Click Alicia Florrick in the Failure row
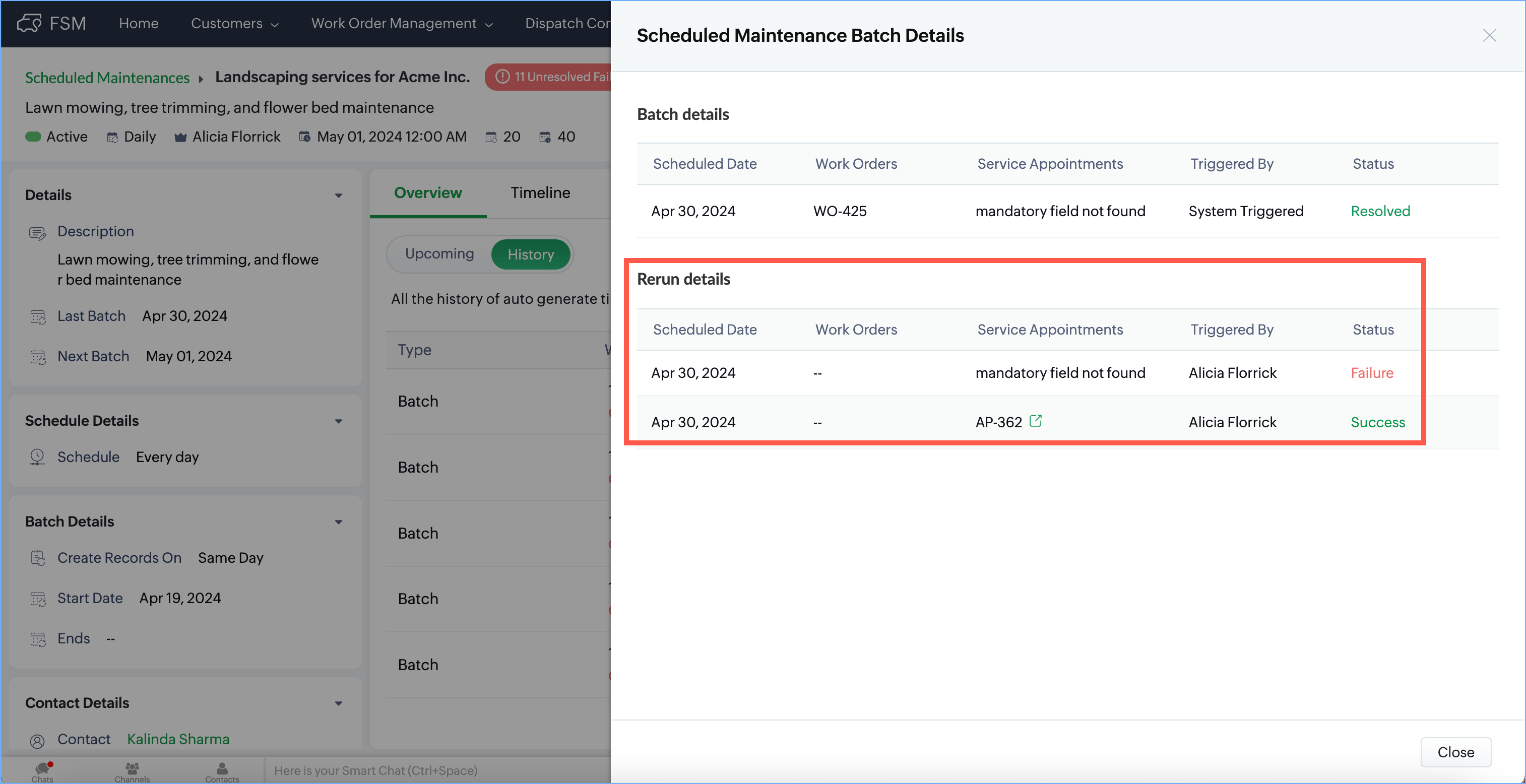 (x=1233, y=373)
